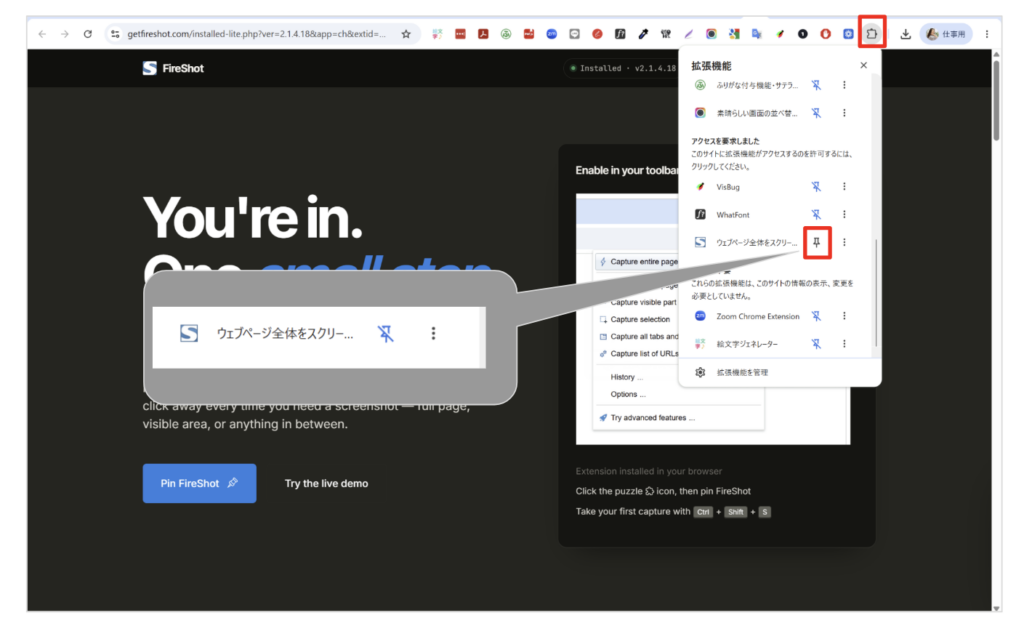The width and height of the screenshot is (1024, 642).
Task: Click the page's vertical scrollbar thumb
Action: click(996, 99)
